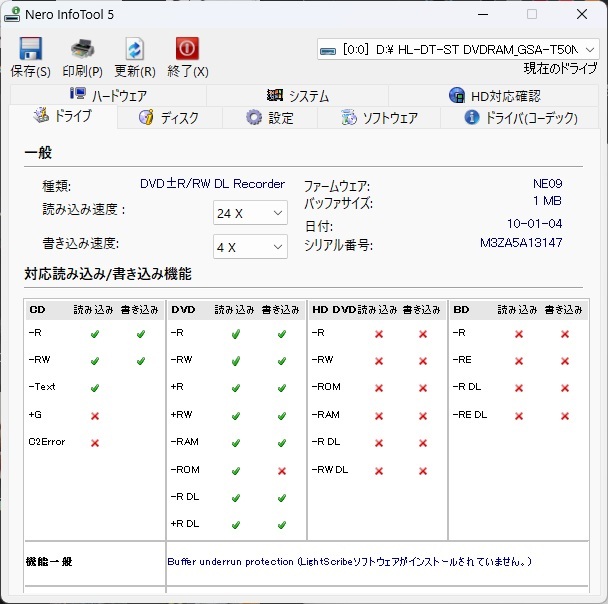Viewport: 609px width, 604px height.
Task: Click the buffer size value 1 MB
Action: pyautogui.click(x=548, y=201)
